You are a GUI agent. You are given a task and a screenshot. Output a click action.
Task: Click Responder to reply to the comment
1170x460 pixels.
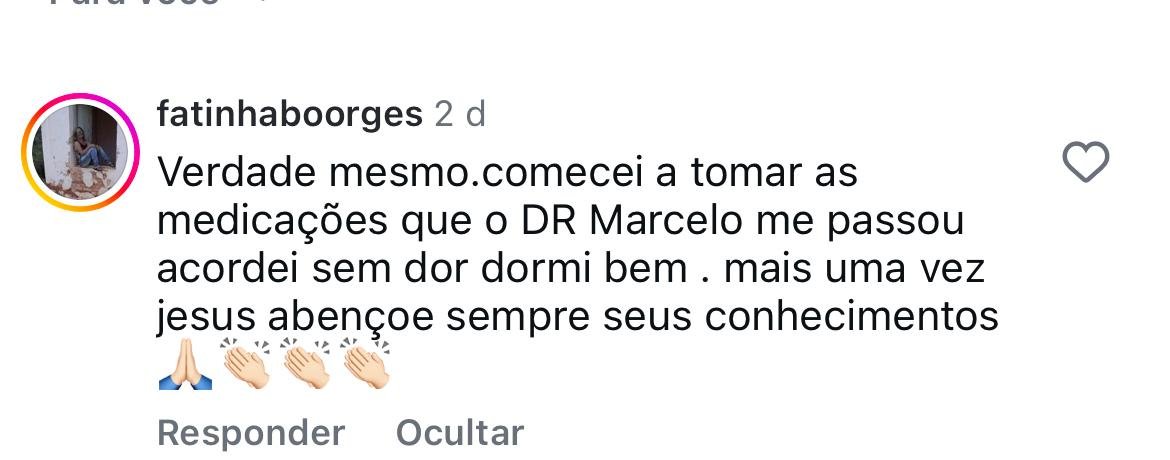point(251,433)
